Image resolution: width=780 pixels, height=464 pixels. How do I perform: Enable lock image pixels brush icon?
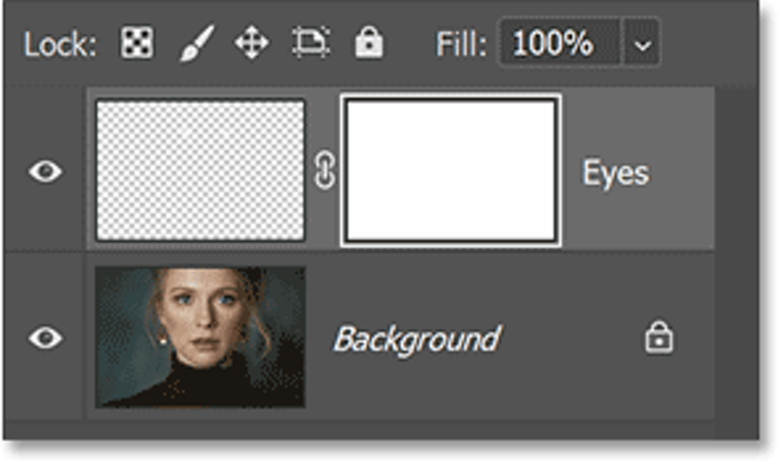(x=196, y=44)
